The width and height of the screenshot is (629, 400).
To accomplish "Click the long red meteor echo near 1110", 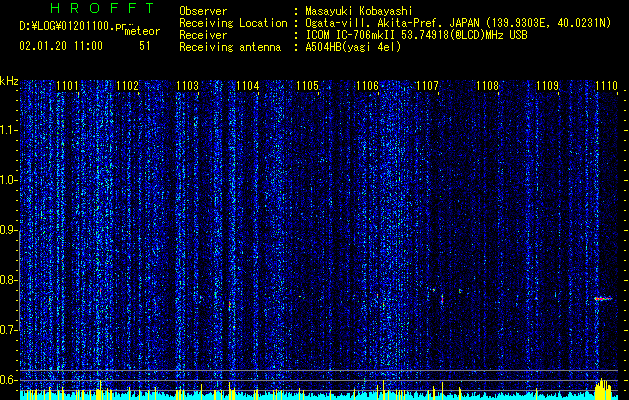I will [x=603, y=298].
